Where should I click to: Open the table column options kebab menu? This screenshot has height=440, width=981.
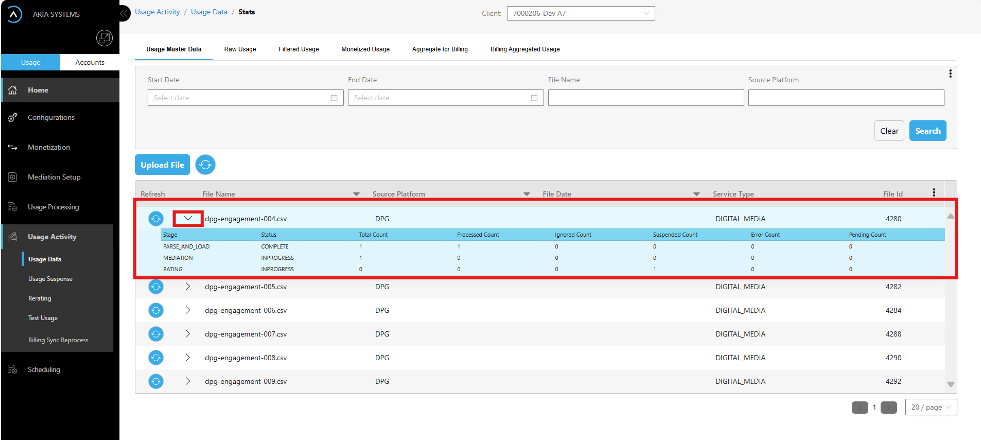pos(934,193)
